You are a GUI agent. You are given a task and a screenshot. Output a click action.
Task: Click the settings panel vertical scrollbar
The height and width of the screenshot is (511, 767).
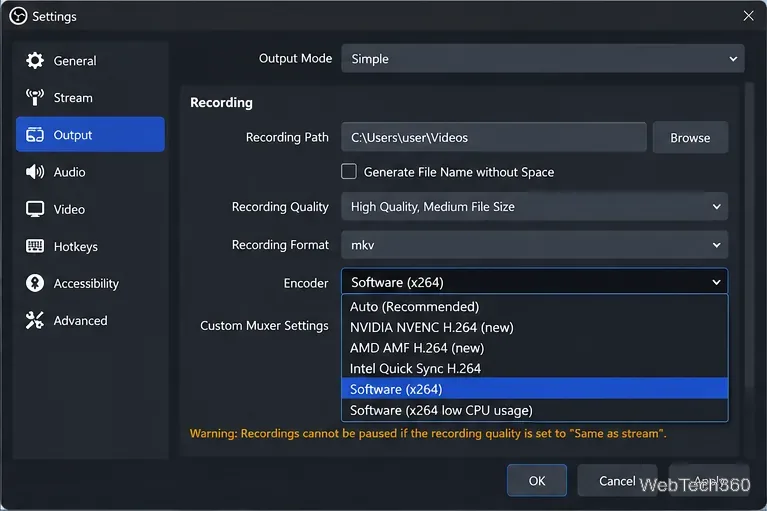click(x=749, y=235)
